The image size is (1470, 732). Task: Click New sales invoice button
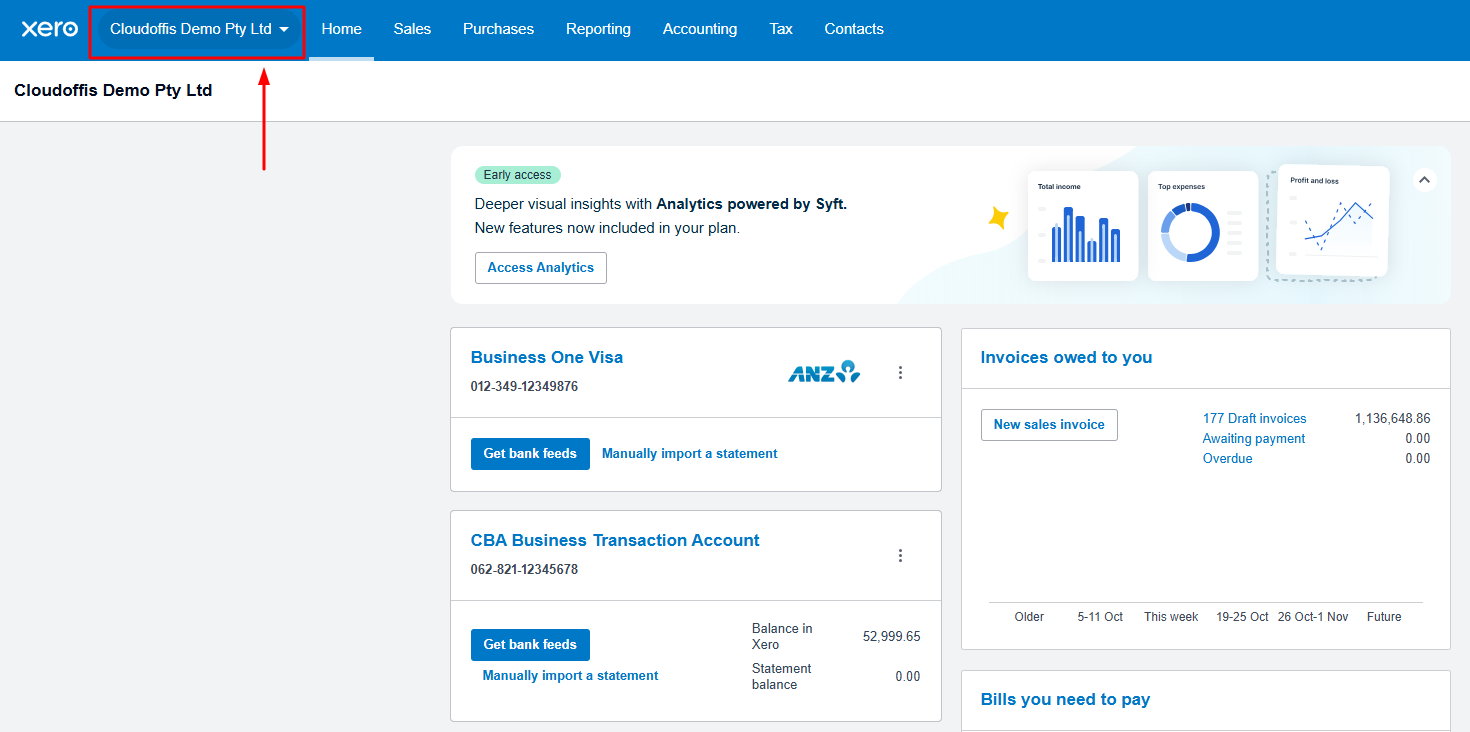(x=1049, y=425)
